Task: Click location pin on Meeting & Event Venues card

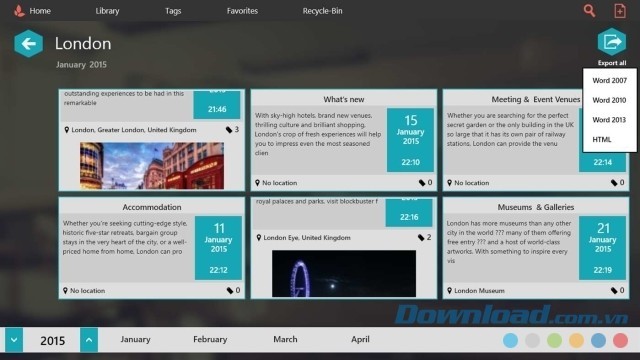Action: pos(449,183)
